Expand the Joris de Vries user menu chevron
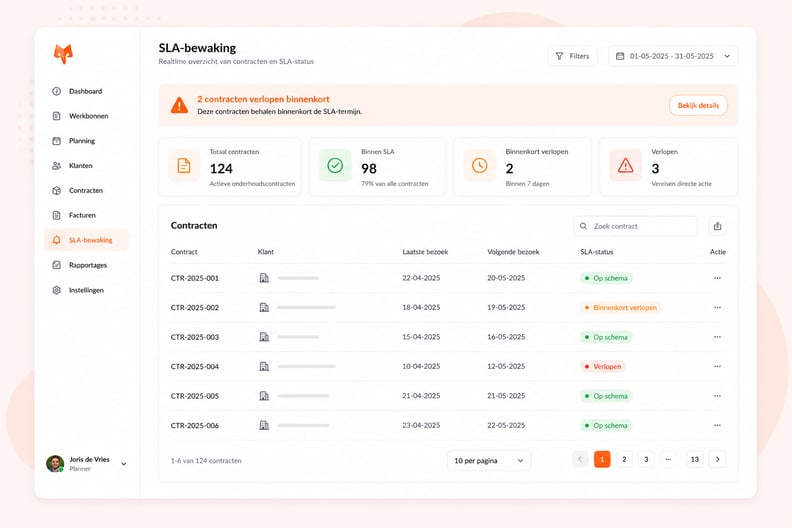Viewport: 792px width, 528px height. click(124, 464)
